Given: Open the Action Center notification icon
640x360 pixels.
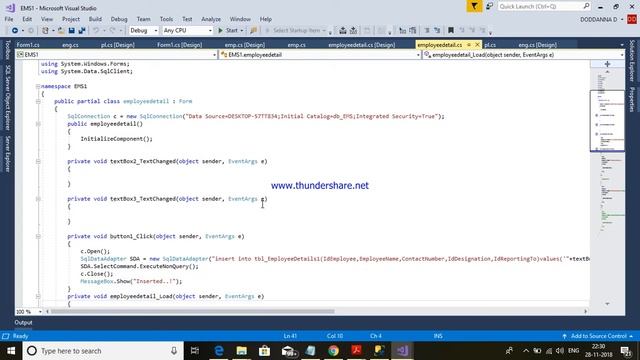Looking at the screenshot, I should click(x=626, y=351).
